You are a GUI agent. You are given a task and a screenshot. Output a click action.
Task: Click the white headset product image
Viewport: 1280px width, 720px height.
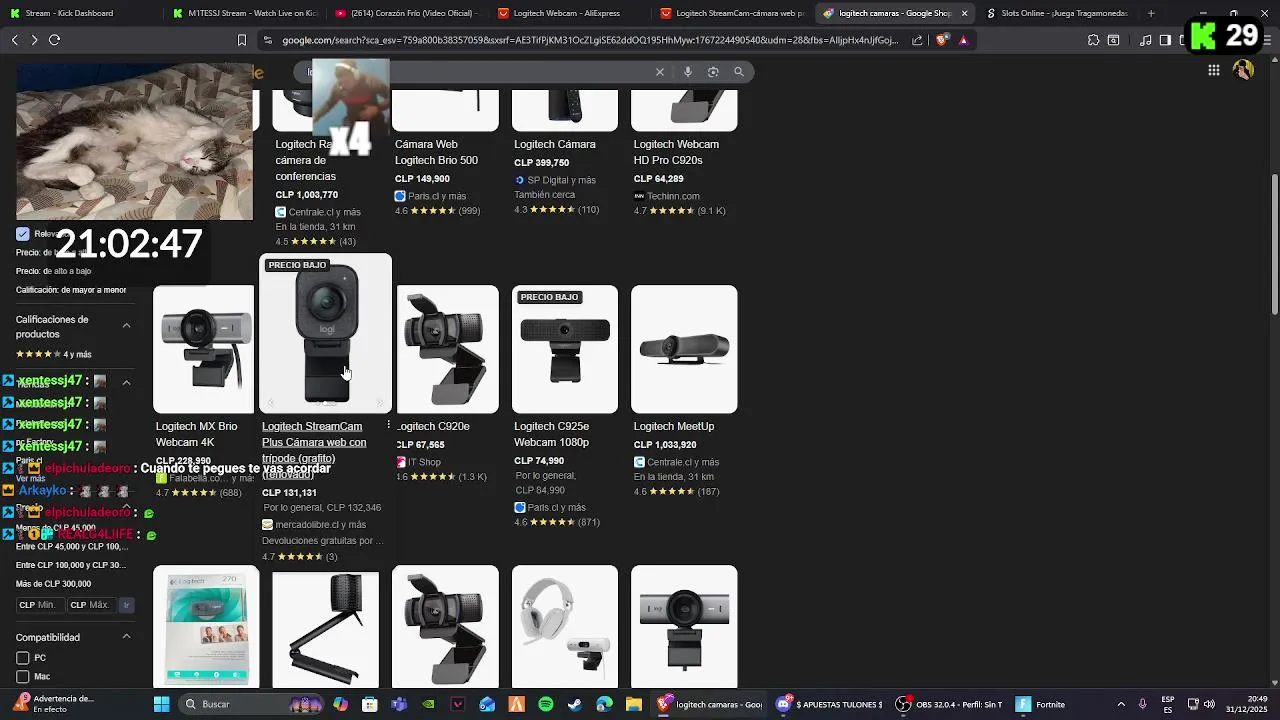pos(565,626)
